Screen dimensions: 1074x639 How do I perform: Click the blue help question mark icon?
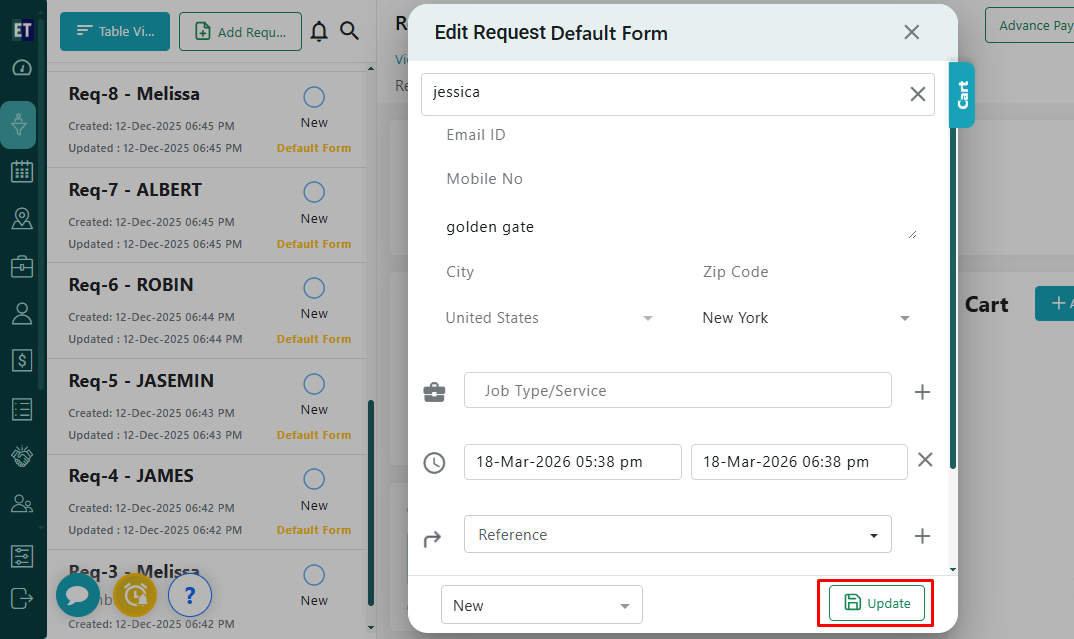point(190,596)
